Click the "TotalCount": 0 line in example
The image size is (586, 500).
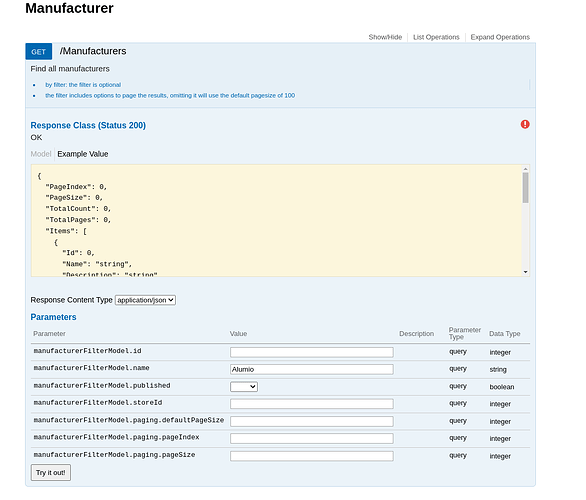point(78,209)
